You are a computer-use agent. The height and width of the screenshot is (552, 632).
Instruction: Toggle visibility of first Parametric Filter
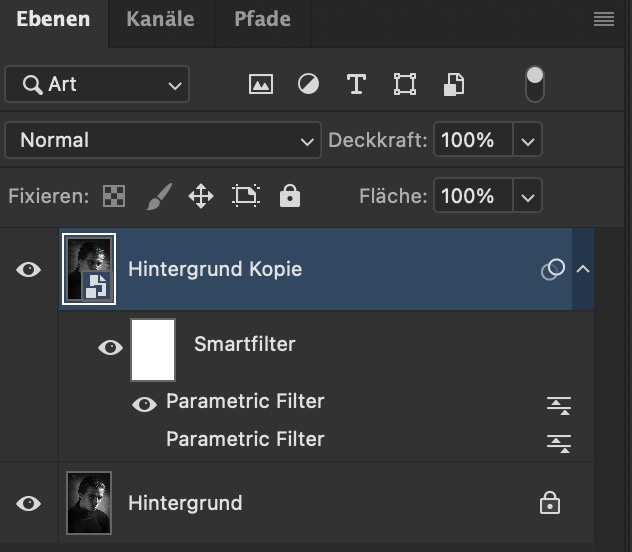[x=145, y=404]
